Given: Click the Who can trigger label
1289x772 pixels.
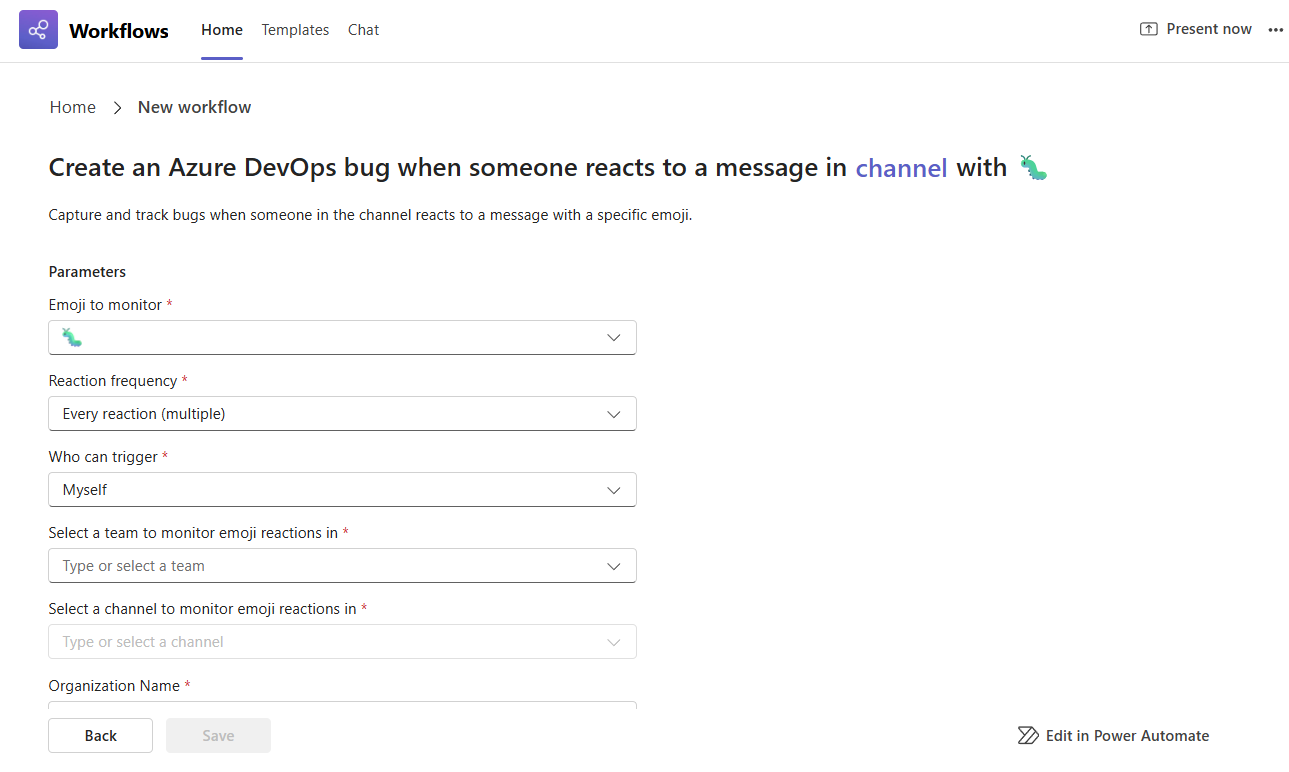Looking at the screenshot, I should pos(103,457).
